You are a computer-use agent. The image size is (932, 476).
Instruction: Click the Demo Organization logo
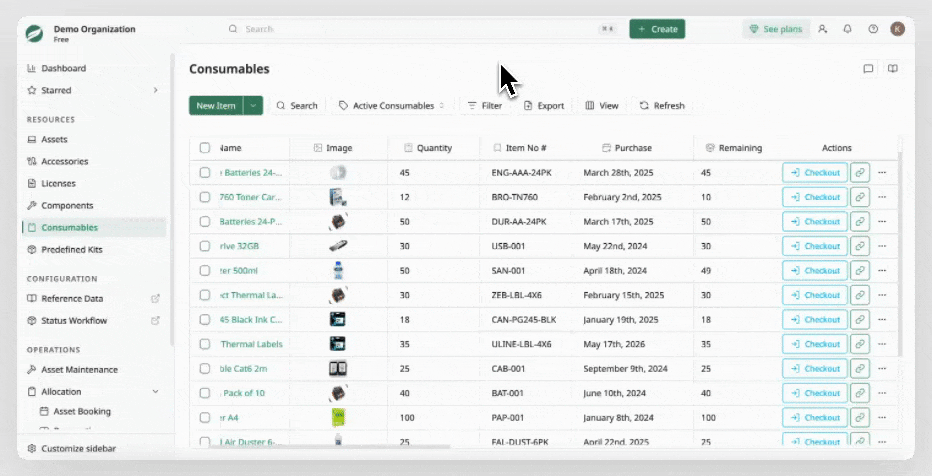[x=34, y=33]
